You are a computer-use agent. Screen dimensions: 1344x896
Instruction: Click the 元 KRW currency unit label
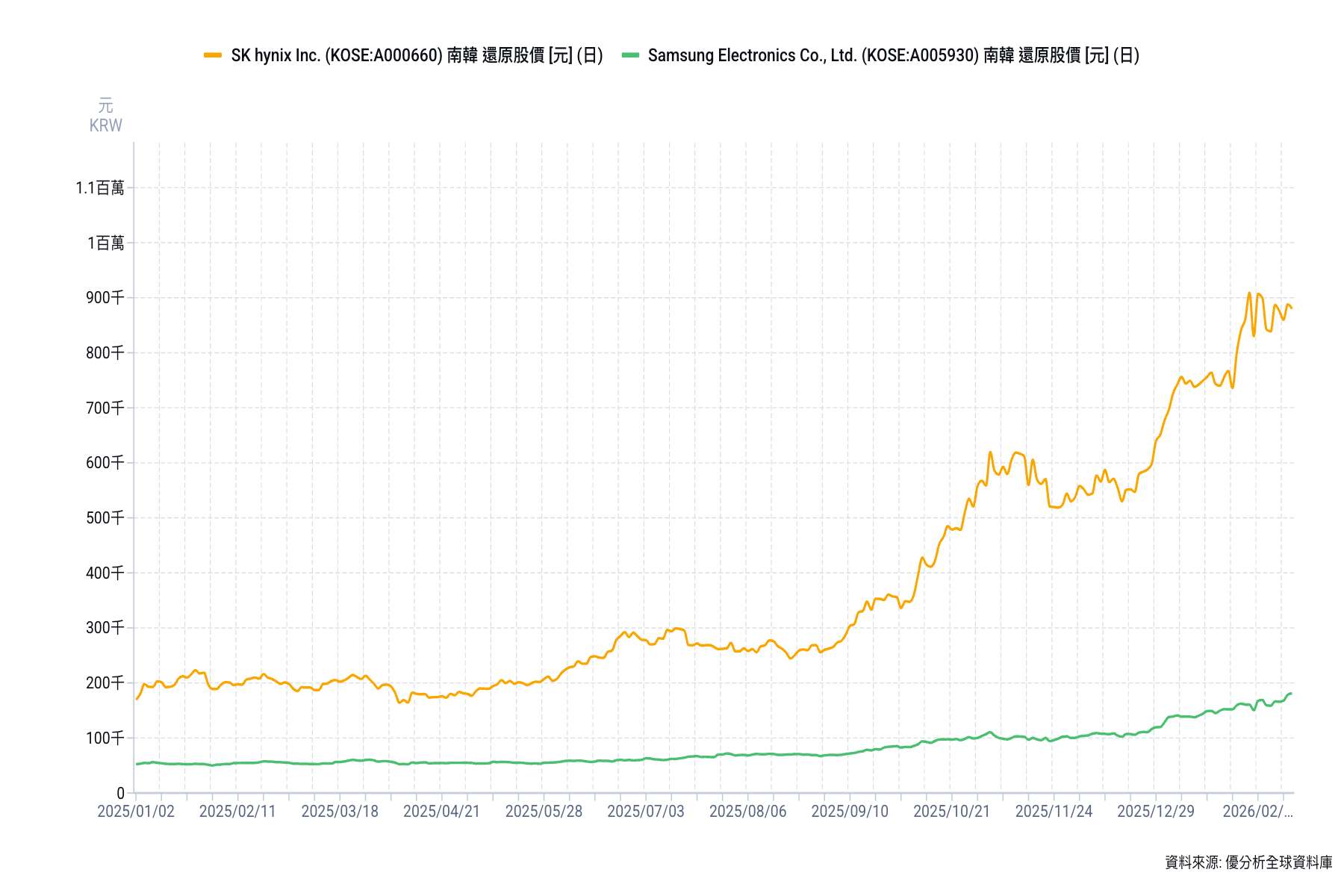(x=105, y=116)
